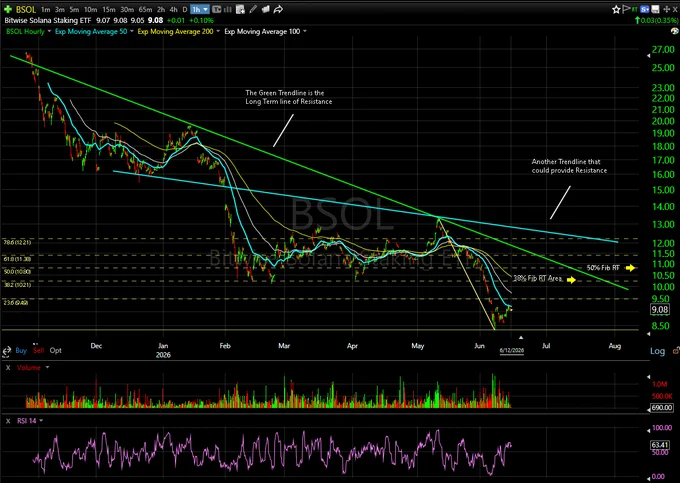Toggle the green RT real-time indicator
Image resolution: width=680 pixels, height=483 pixels.
click(x=635, y=9)
